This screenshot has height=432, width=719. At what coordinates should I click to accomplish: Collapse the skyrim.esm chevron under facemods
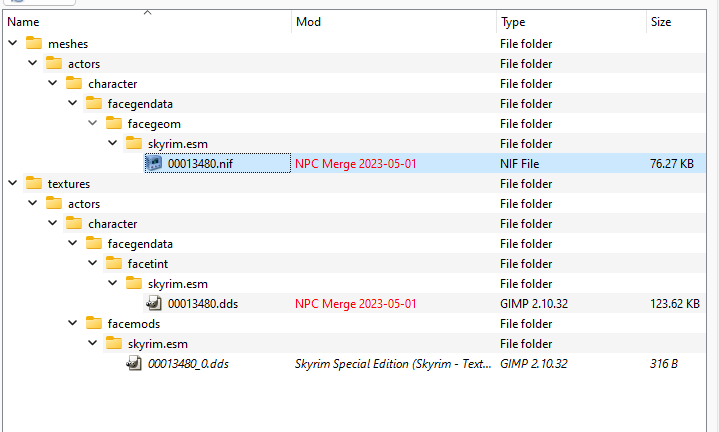(x=93, y=343)
